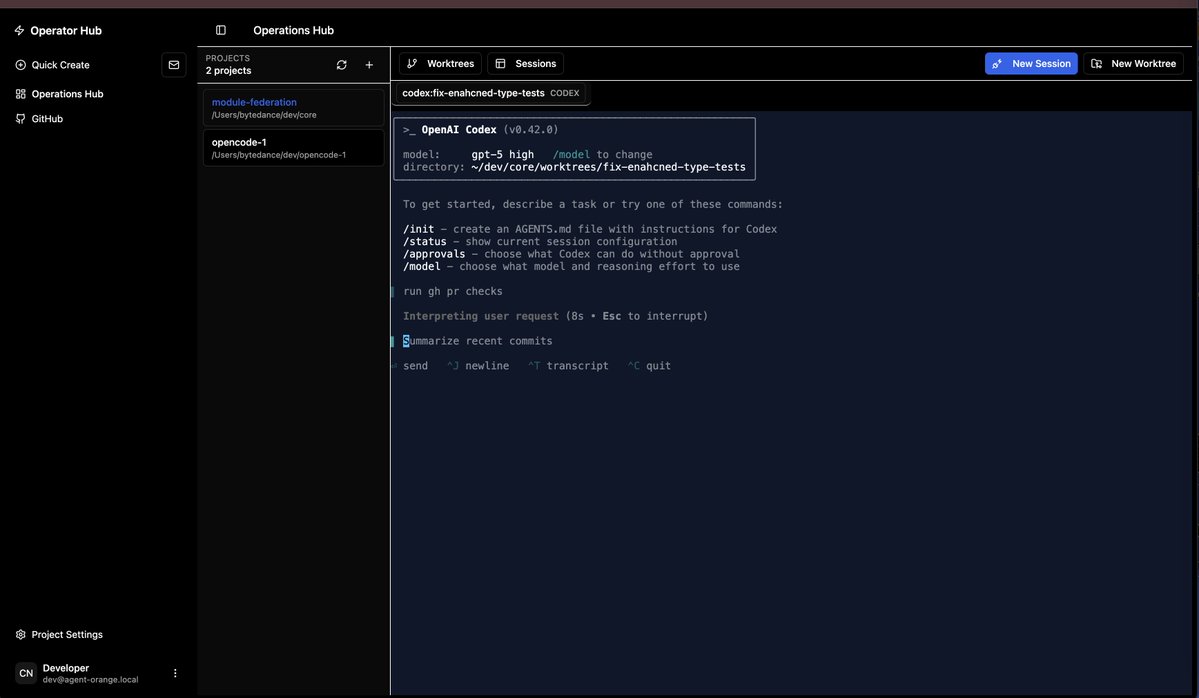
Task: Click the New Worktree folder icon
Action: [x=1097, y=63]
